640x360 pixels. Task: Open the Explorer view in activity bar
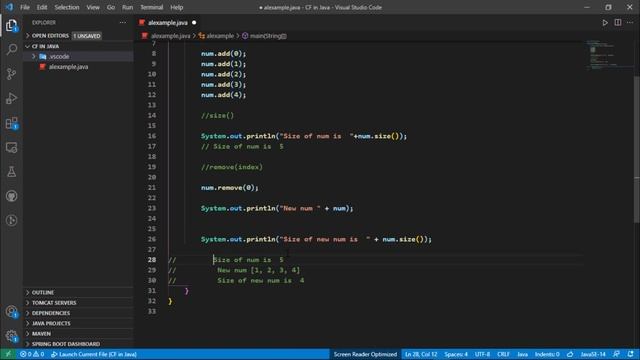click(x=11, y=25)
